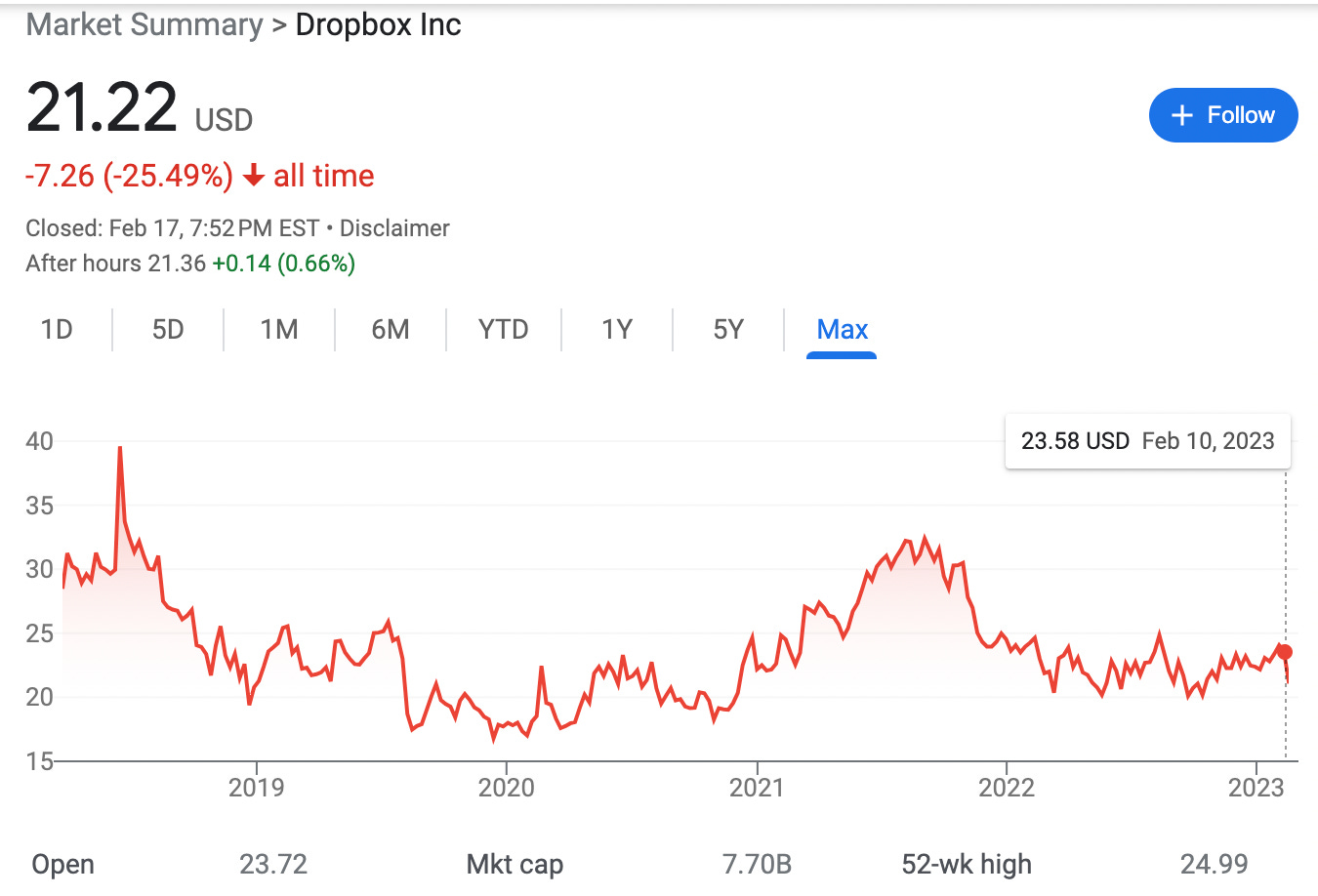Select the YTD time range
The width and height of the screenshot is (1318, 896).
[503, 330]
